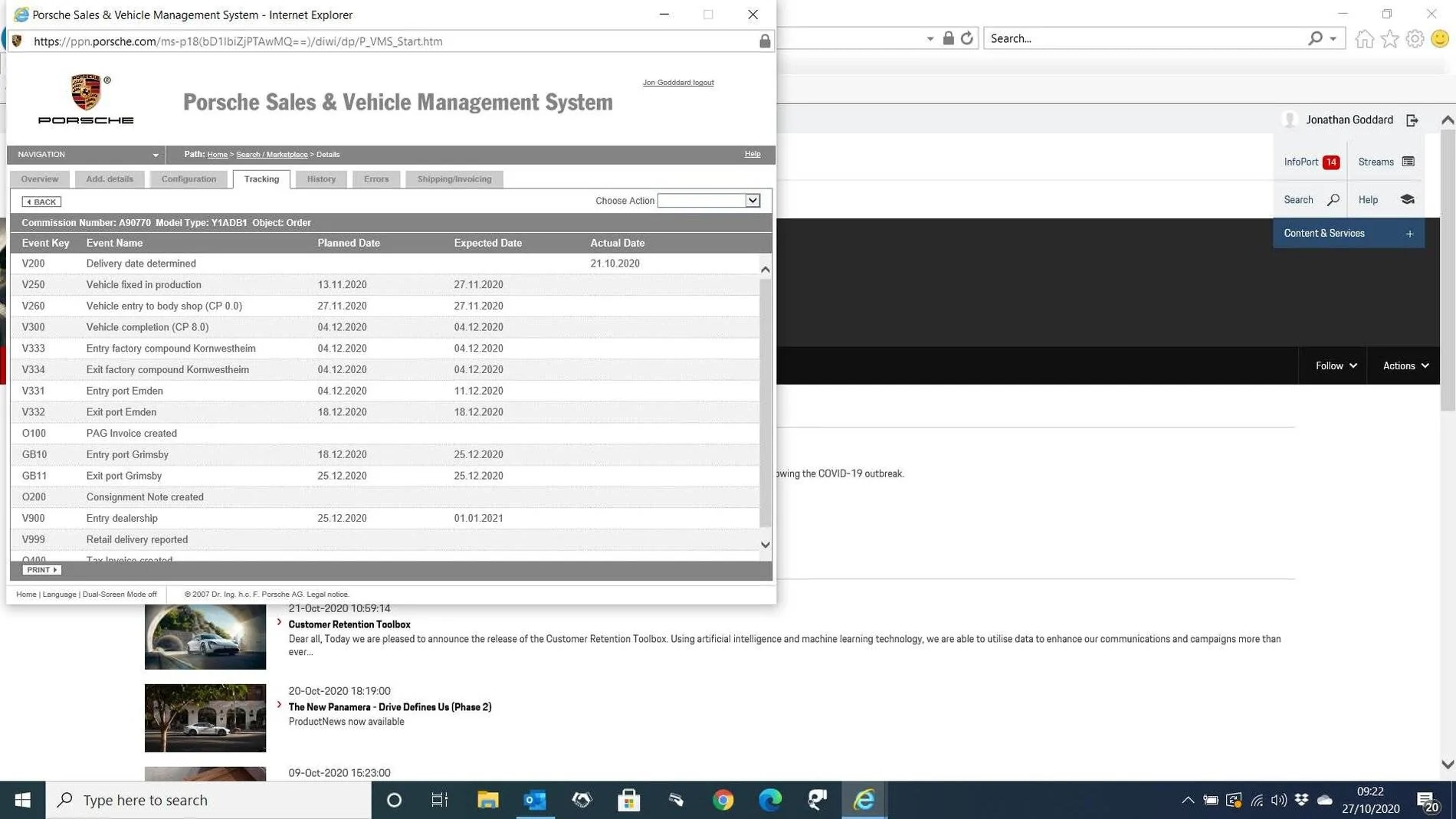Screen dimensions: 1456x819
Task: Click popup address bar URL
Action: pos(238,41)
